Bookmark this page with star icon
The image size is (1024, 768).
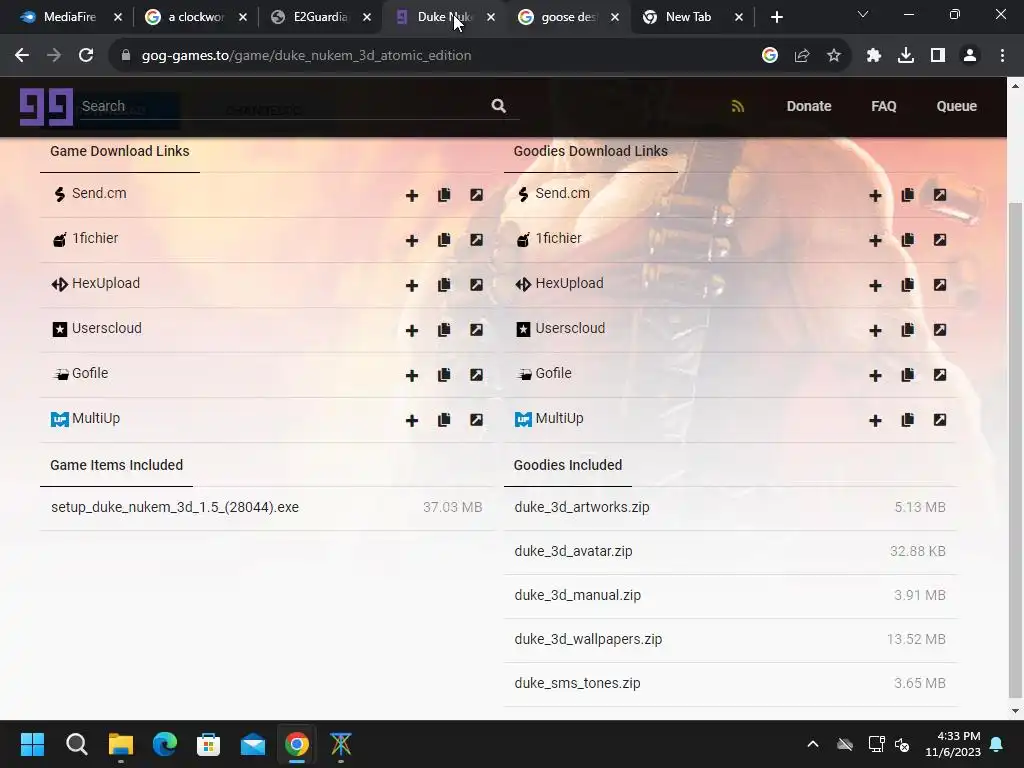834,56
